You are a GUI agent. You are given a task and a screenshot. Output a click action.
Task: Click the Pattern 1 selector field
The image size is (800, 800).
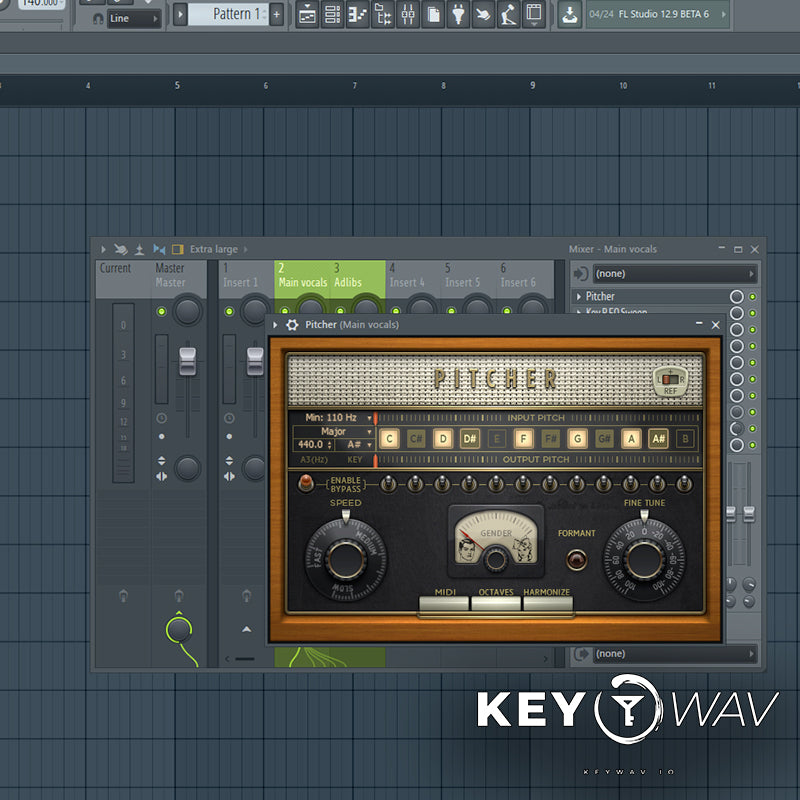pos(228,14)
